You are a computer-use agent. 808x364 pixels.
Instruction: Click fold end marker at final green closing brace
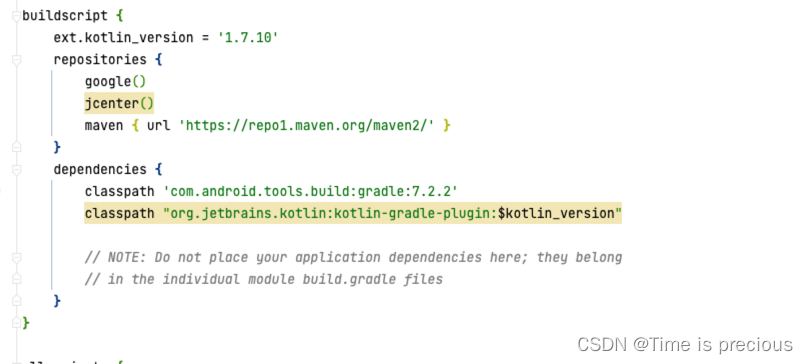[x=16, y=323]
